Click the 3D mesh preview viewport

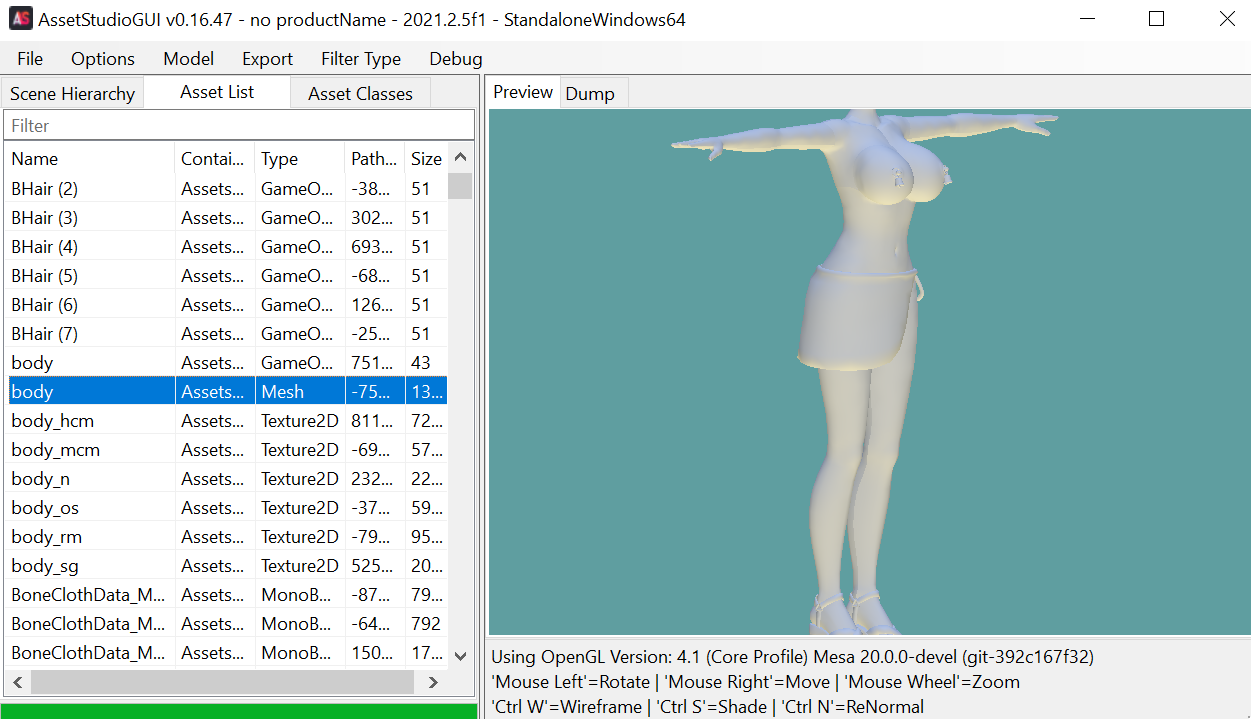pyautogui.click(x=869, y=372)
